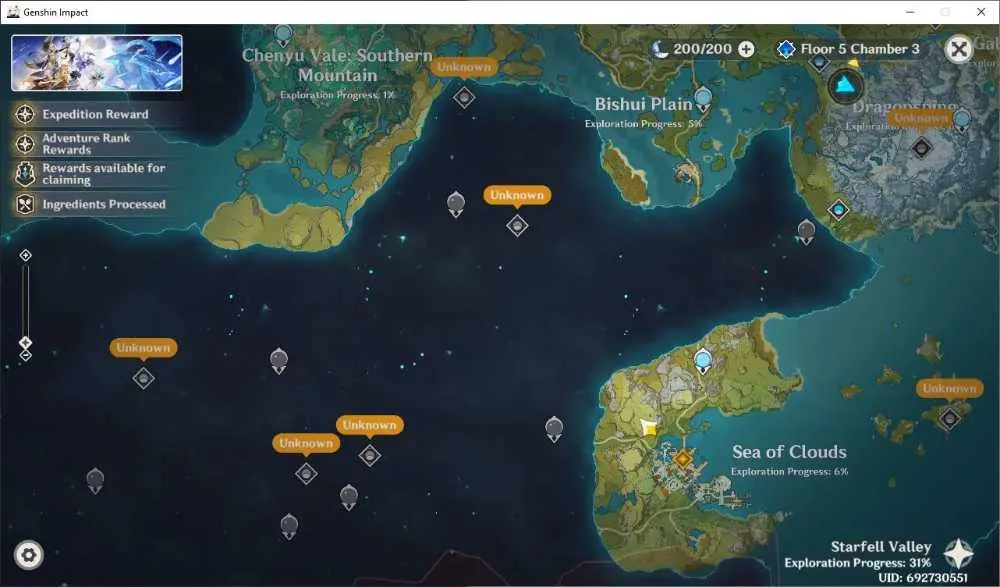Viewport: 1000px width, 587px height.
Task: Click the yellow player arrow marker
Action: [649, 428]
